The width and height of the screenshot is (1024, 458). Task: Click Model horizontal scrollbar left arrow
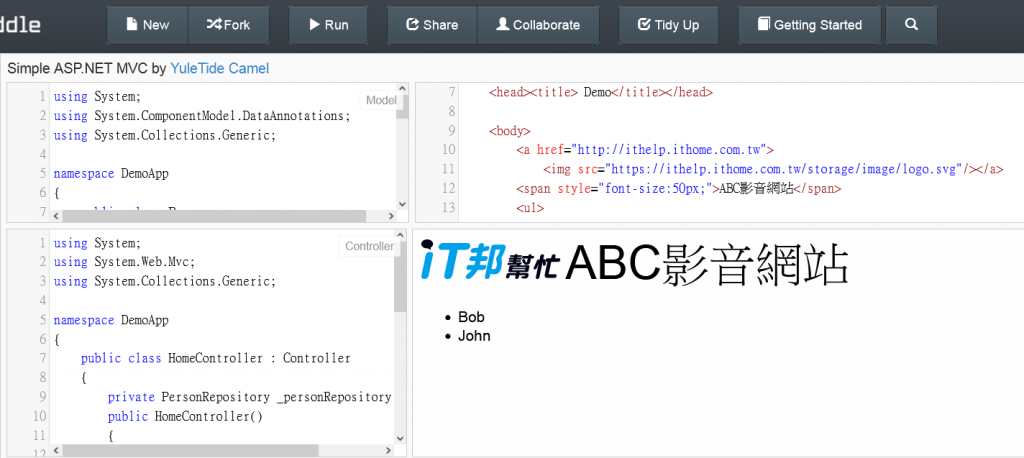(56, 216)
